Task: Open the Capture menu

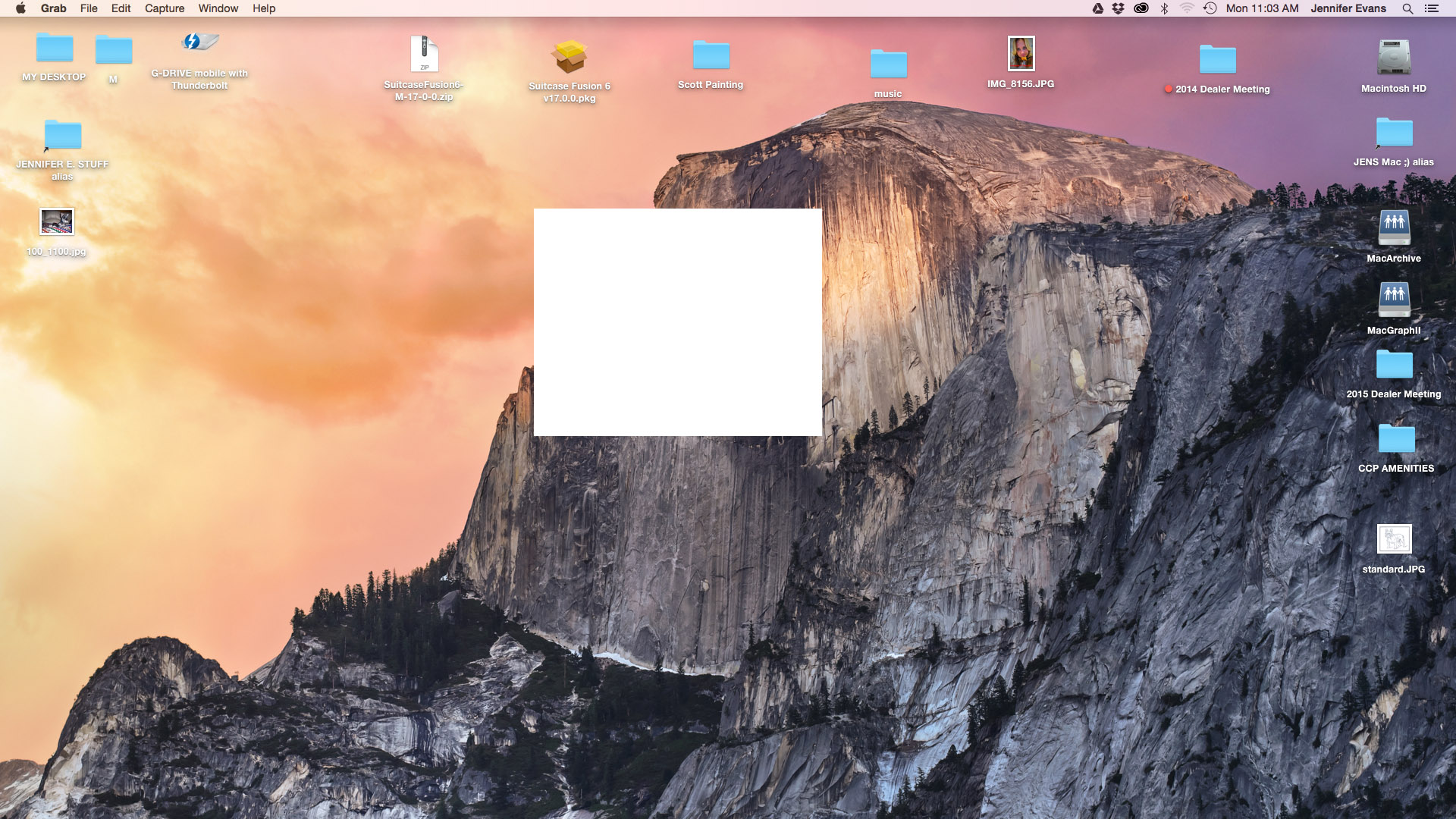Action: tap(165, 8)
